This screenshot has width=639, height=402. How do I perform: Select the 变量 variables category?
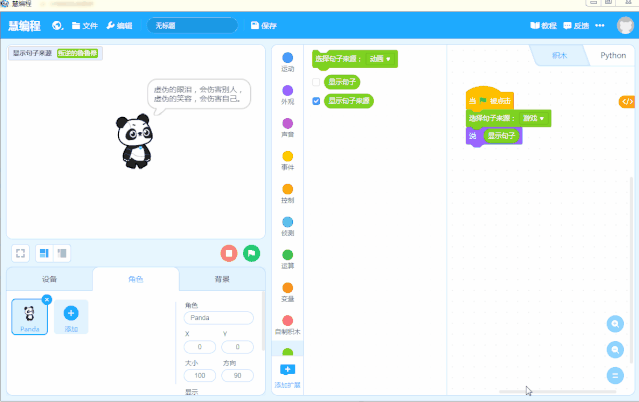(x=287, y=292)
